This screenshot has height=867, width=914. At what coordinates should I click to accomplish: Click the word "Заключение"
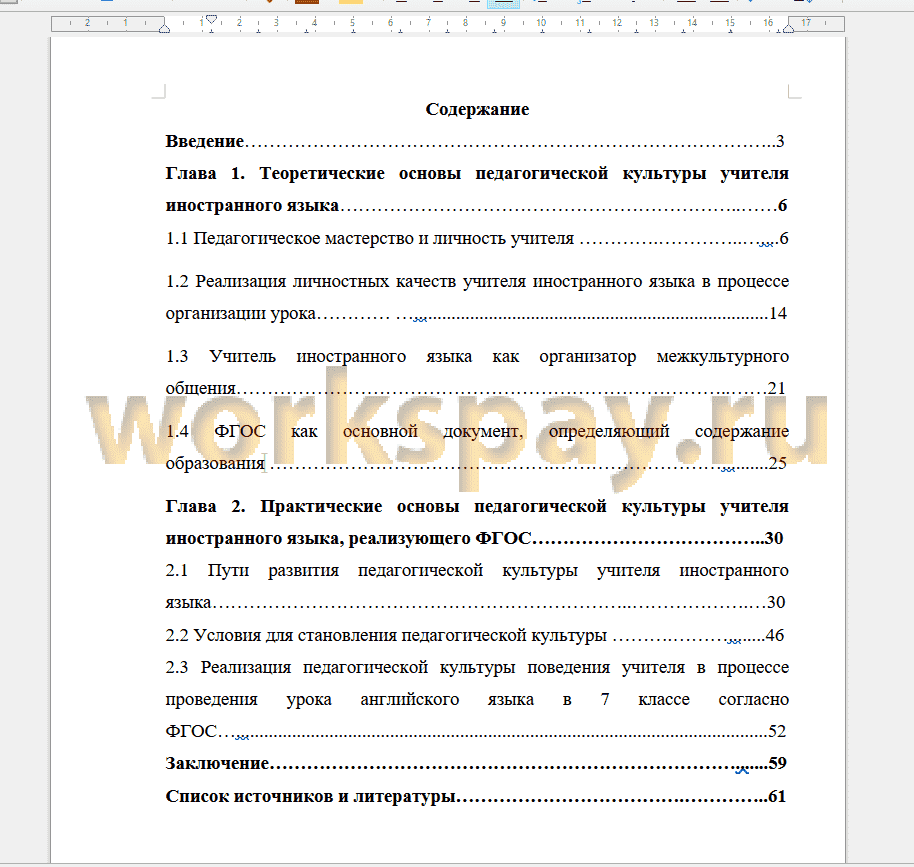(x=217, y=764)
